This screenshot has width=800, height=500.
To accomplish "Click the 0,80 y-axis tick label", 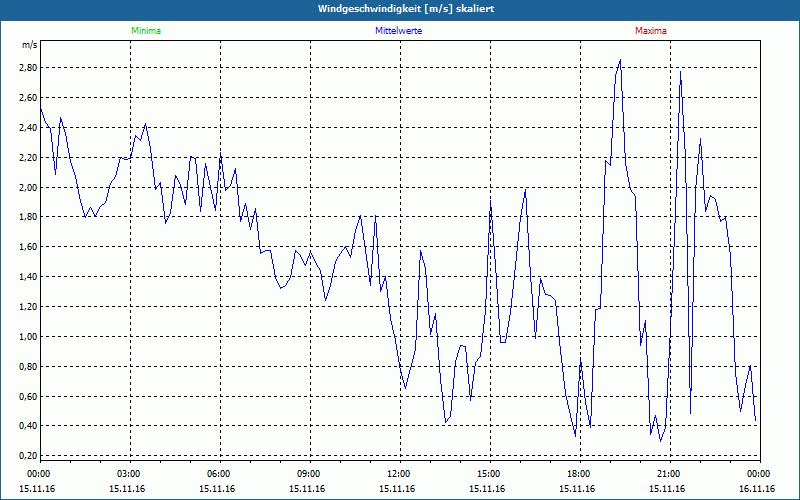I will coord(30,366).
